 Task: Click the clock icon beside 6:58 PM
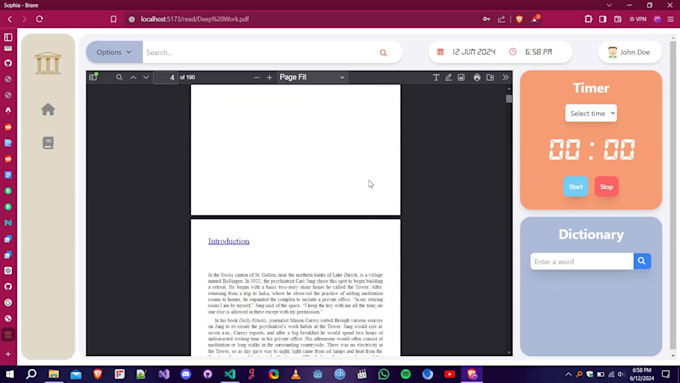(513, 52)
